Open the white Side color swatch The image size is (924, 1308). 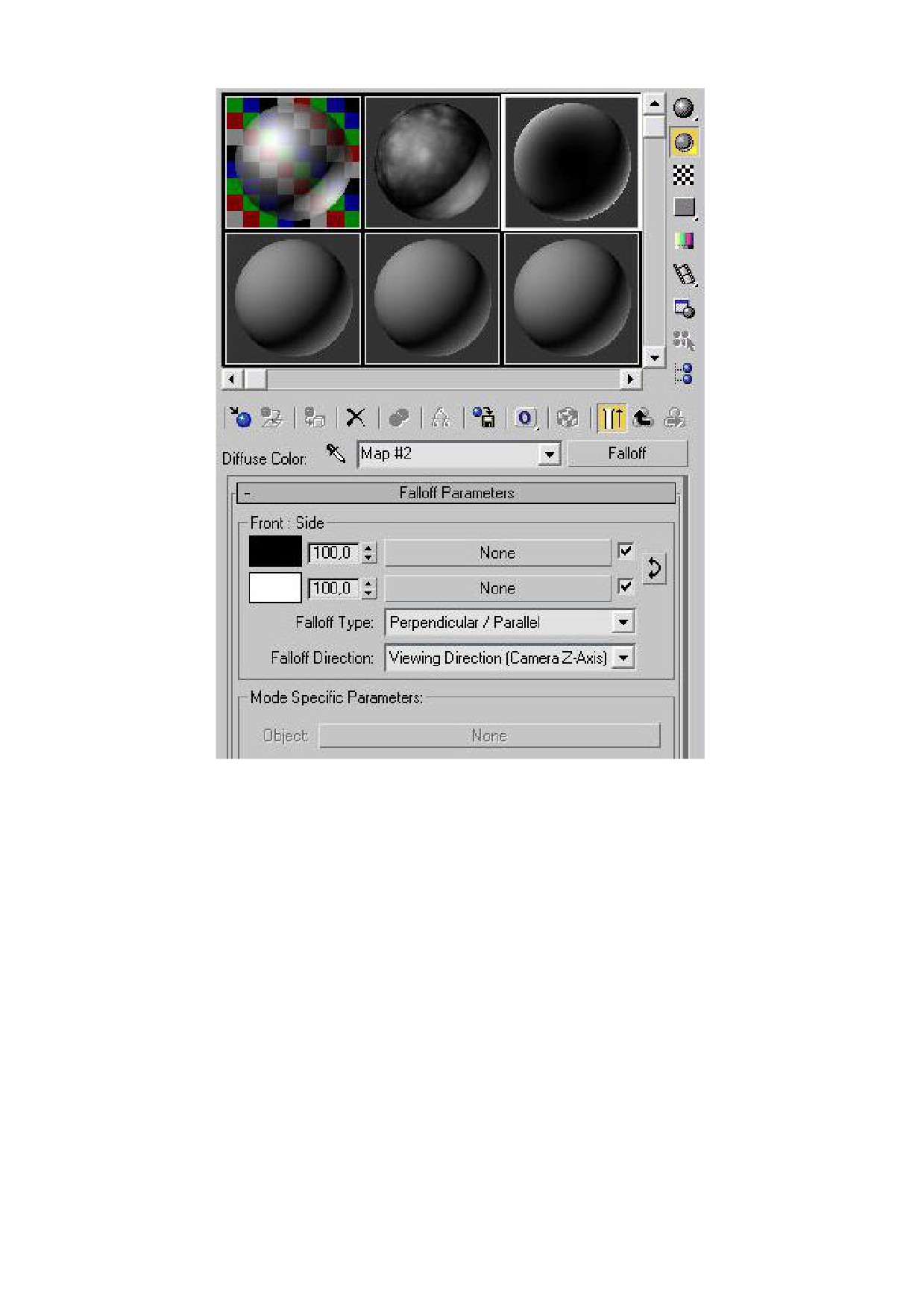[x=275, y=587]
